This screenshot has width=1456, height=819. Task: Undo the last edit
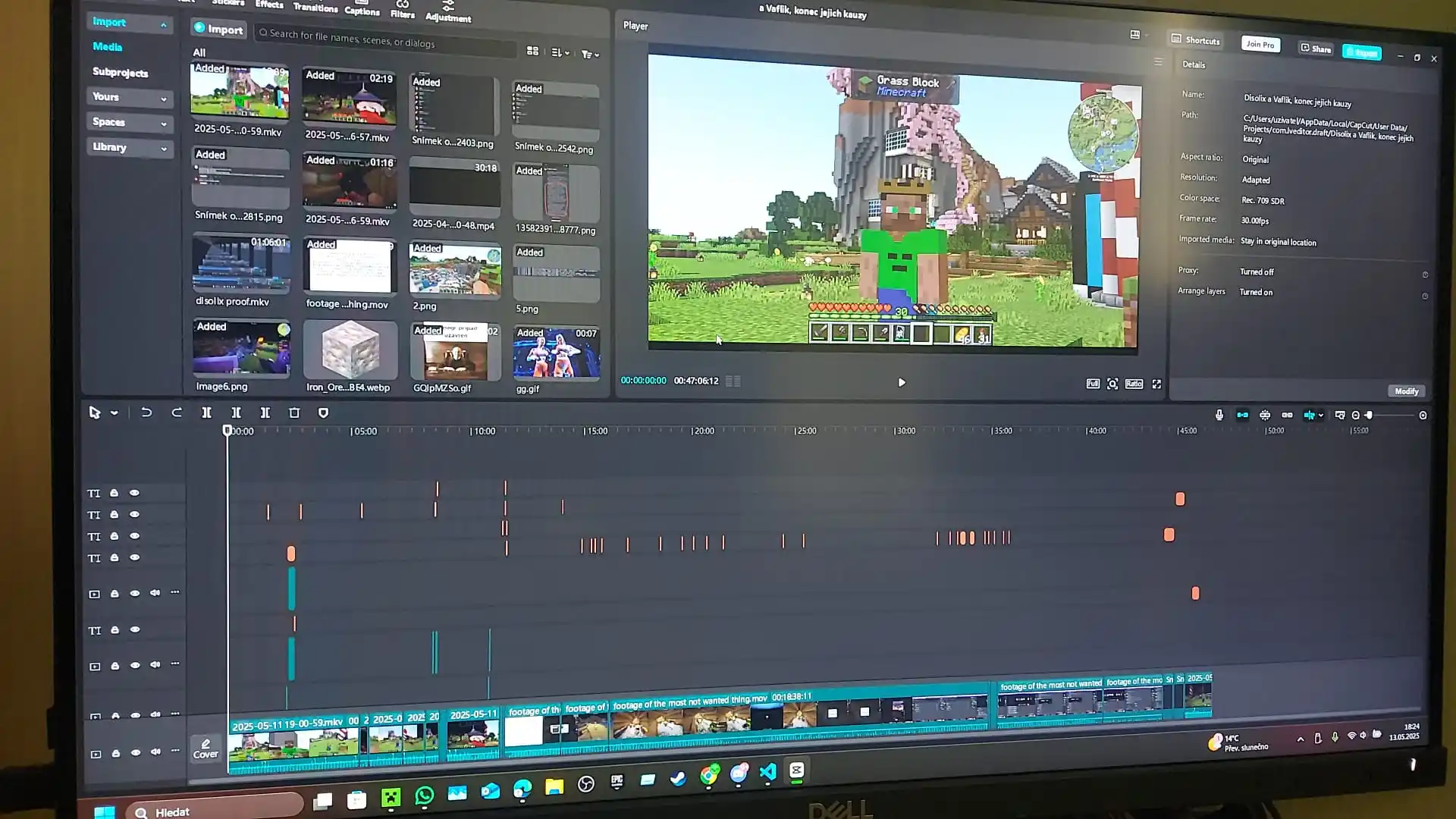[146, 413]
